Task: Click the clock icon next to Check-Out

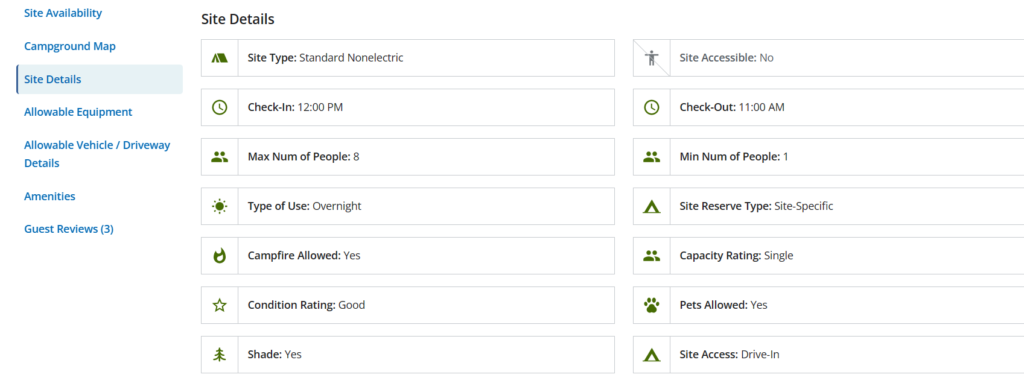Action: [x=652, y=108]
